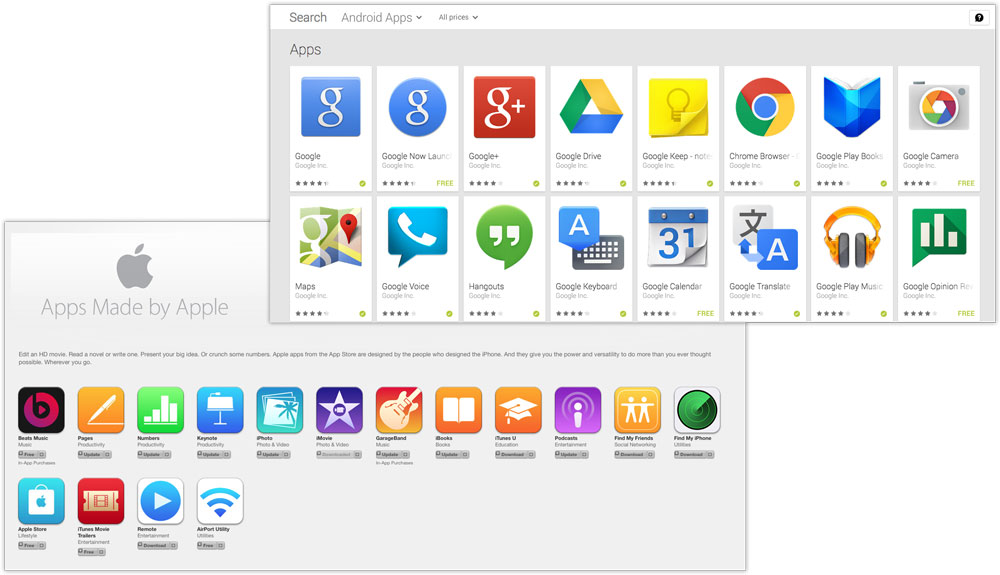Click the 'Apps' section heading
The width and height of the screenshot is (1000, 575).
point(305,50)
